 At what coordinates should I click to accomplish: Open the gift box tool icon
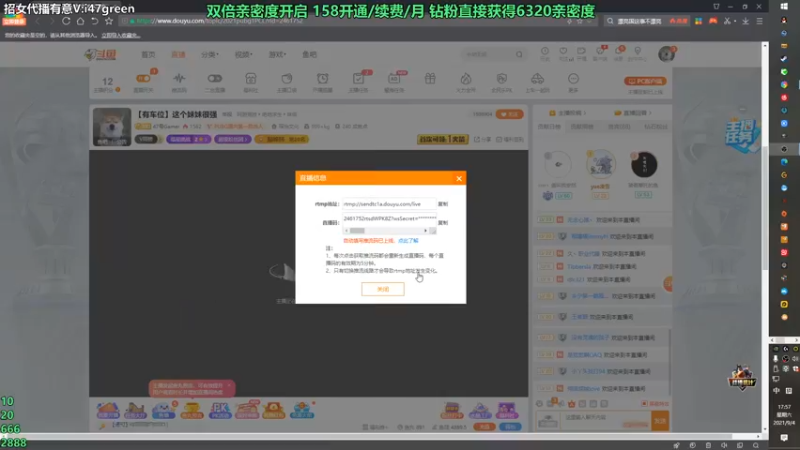pos(430,79)
